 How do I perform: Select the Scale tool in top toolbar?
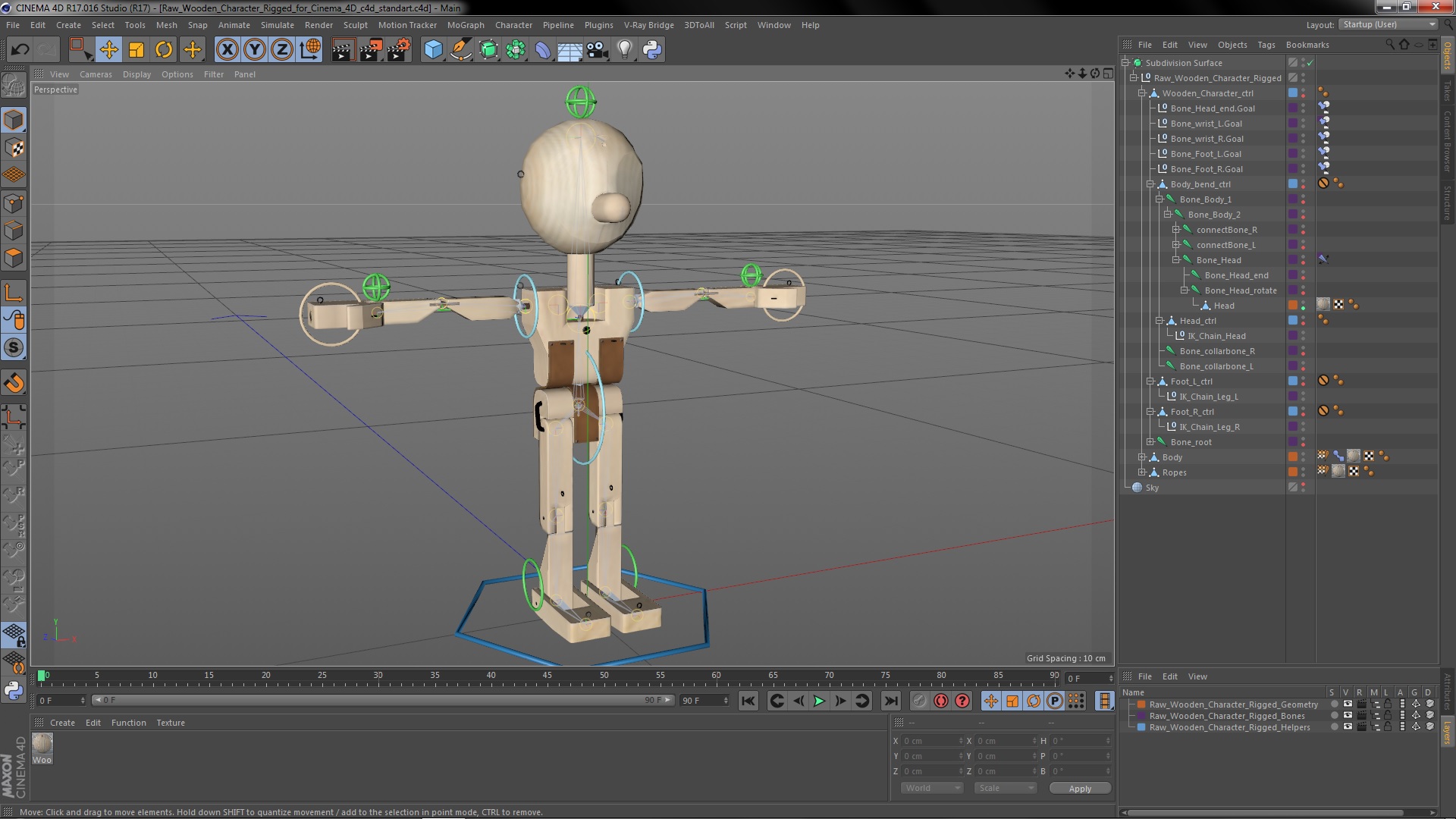click(136, 50)
